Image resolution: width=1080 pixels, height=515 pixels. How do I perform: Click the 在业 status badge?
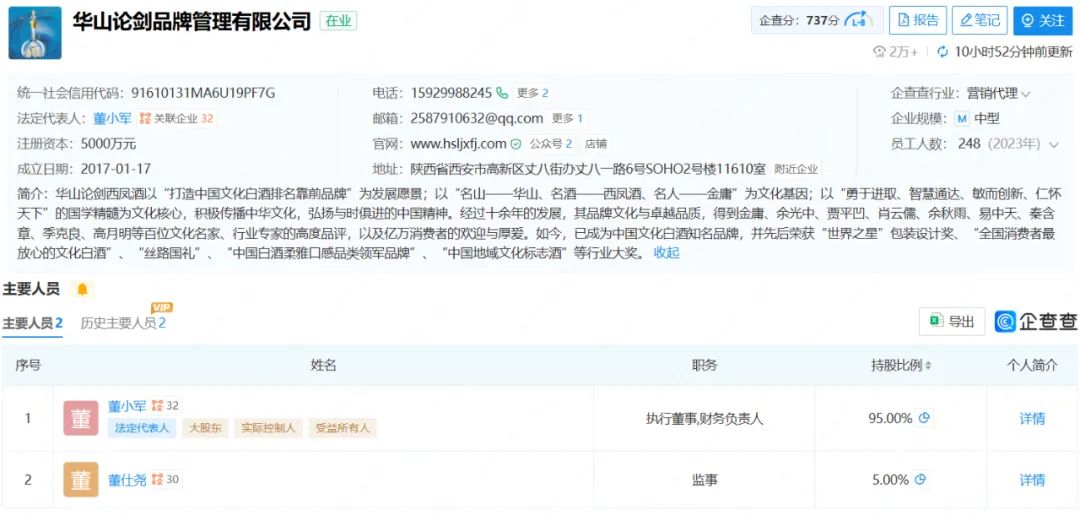coord(338,21)
